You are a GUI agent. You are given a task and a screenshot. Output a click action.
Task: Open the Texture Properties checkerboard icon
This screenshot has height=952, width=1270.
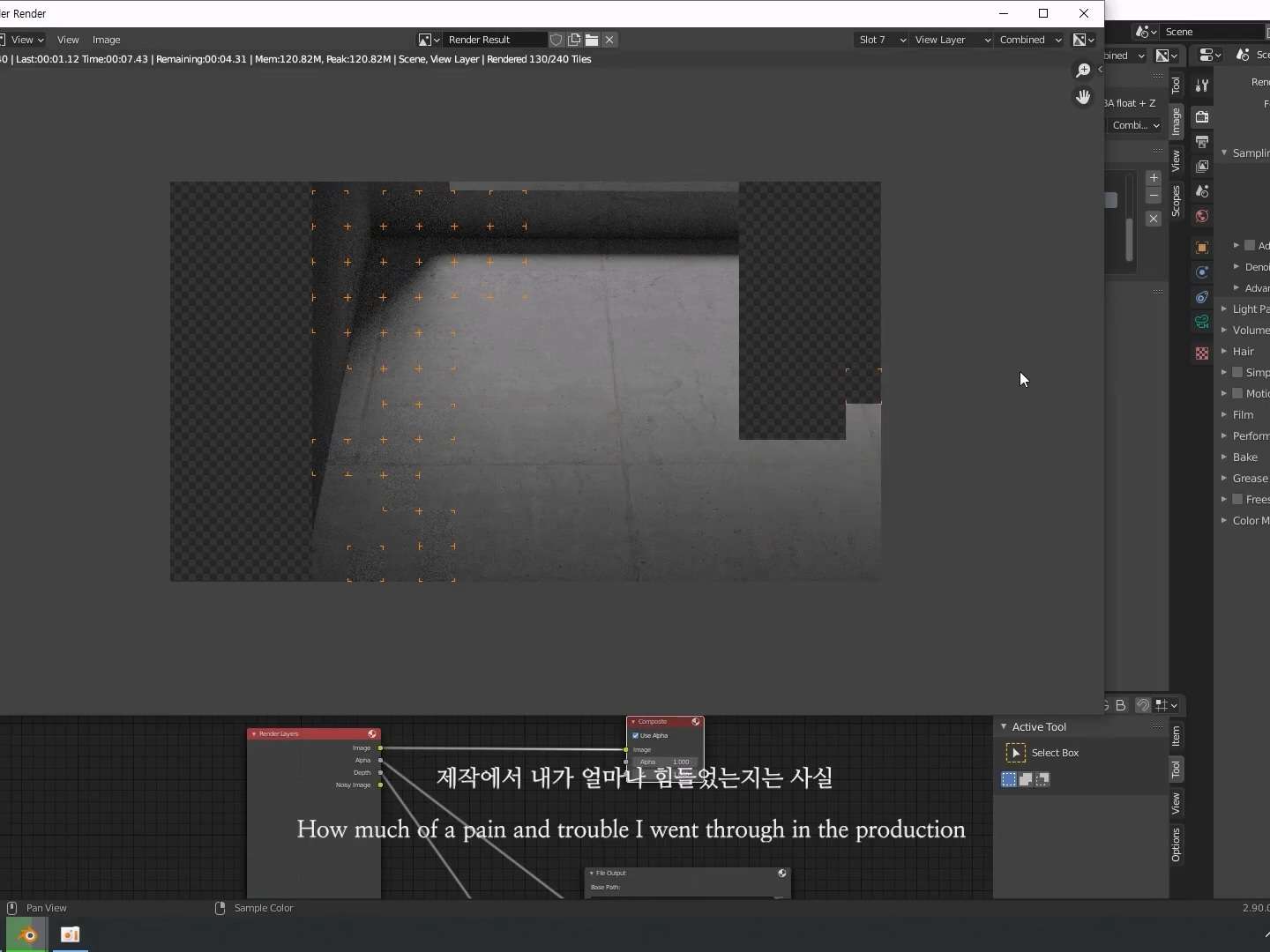click(x=1202, y=353)
